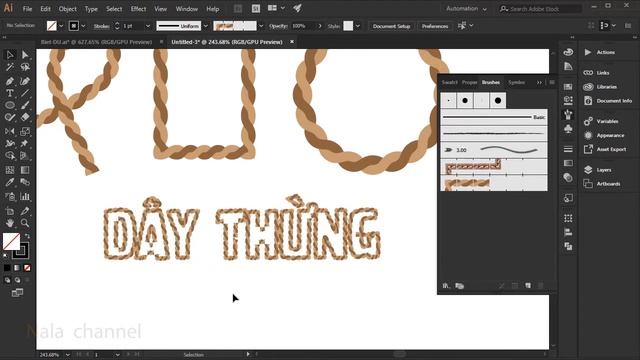The width and height of the screenshot is (640, 360).
Task: Select the Selection tool
Action: 10,55
